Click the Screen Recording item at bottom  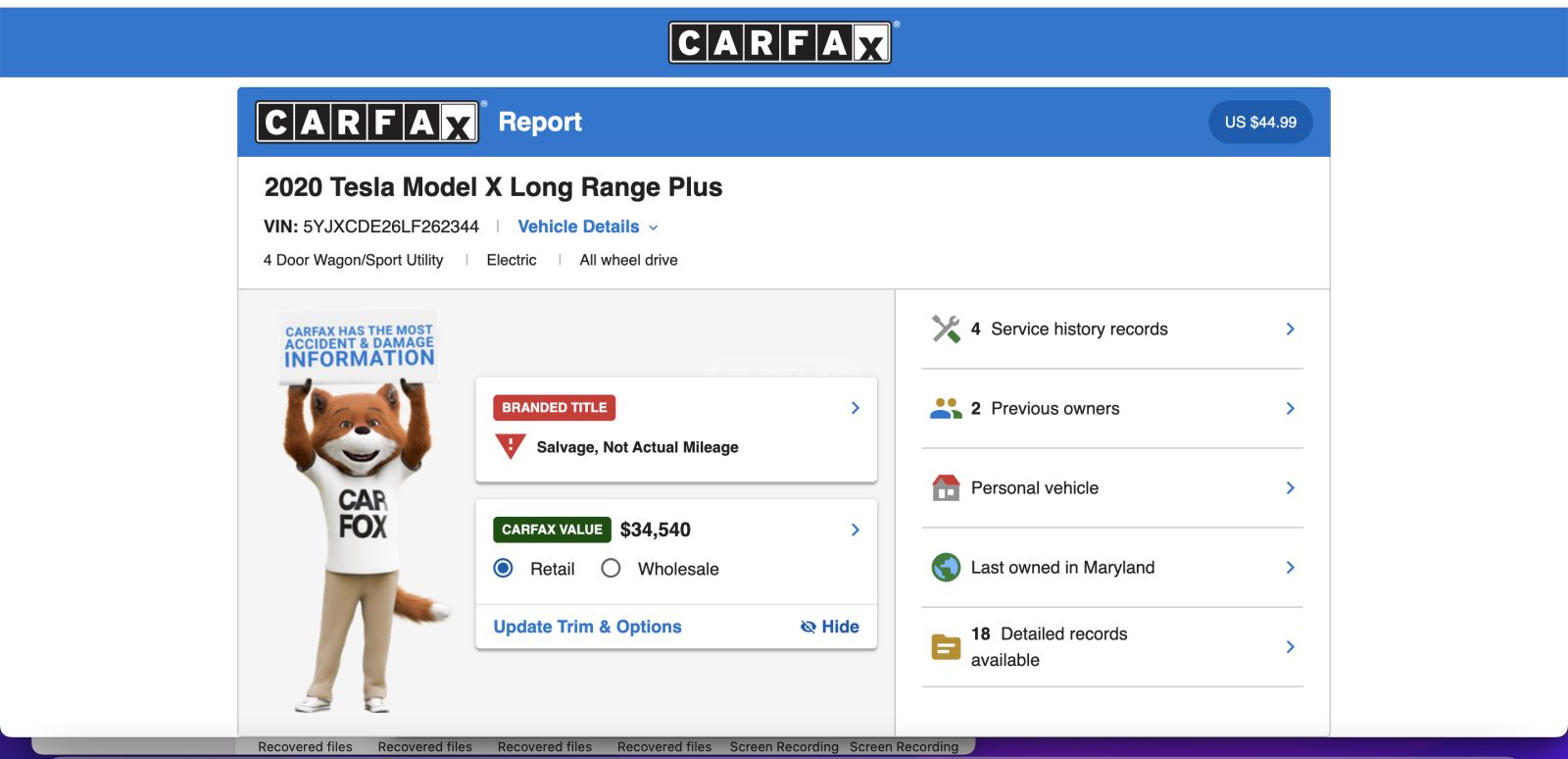coord(784,746)
